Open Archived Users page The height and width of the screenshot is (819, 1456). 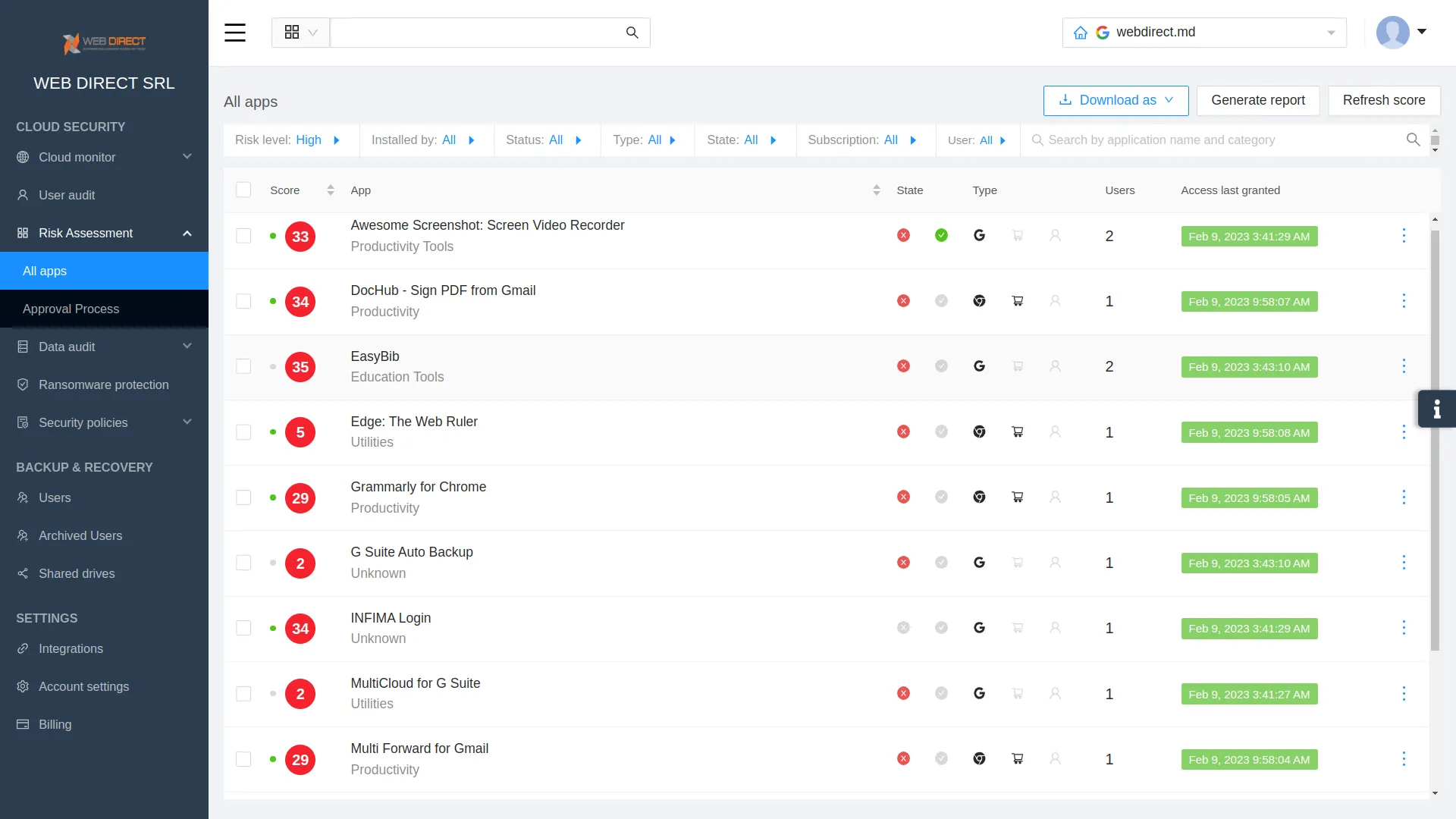point(104,535)
